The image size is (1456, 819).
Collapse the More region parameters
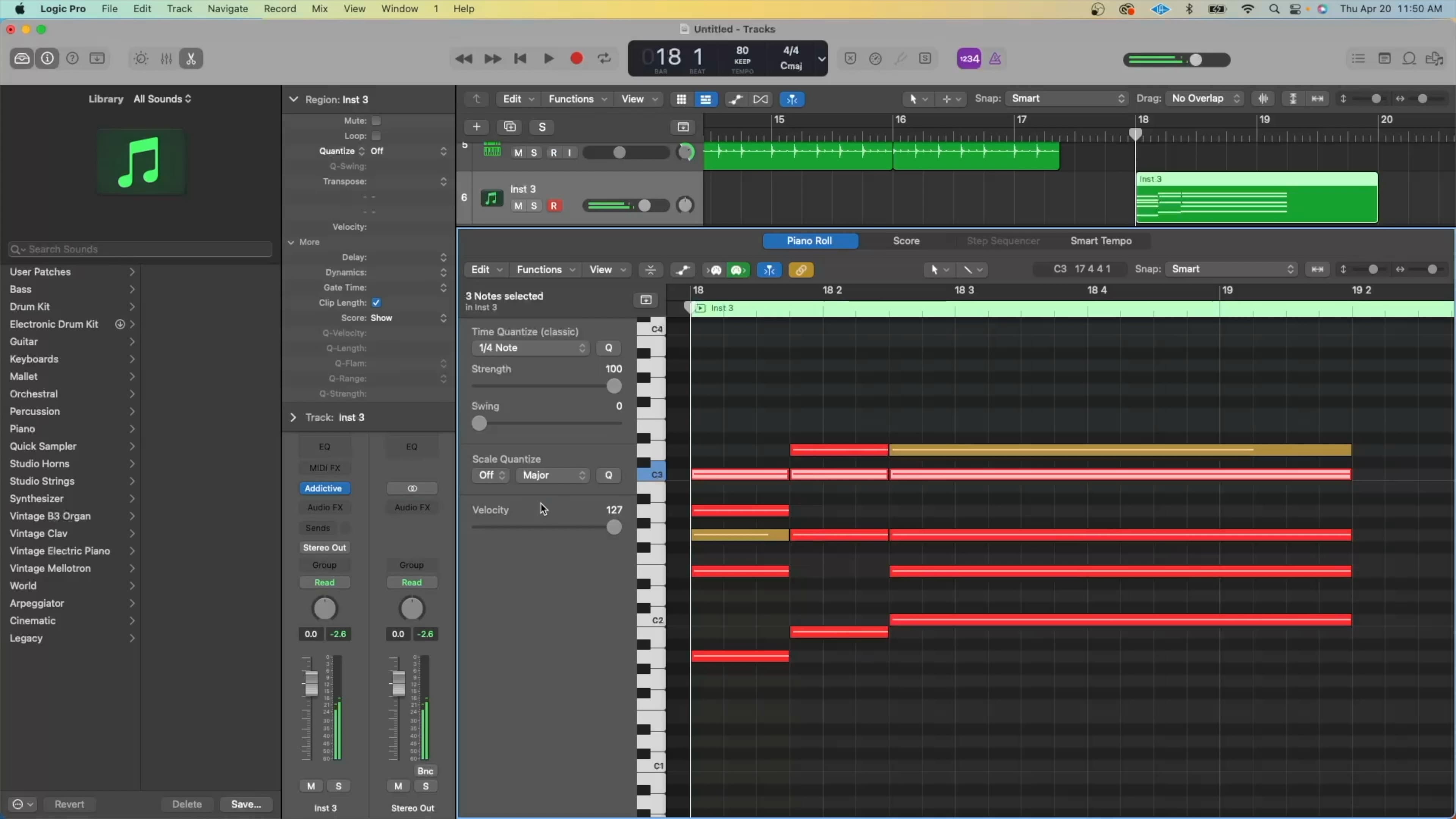291,242
